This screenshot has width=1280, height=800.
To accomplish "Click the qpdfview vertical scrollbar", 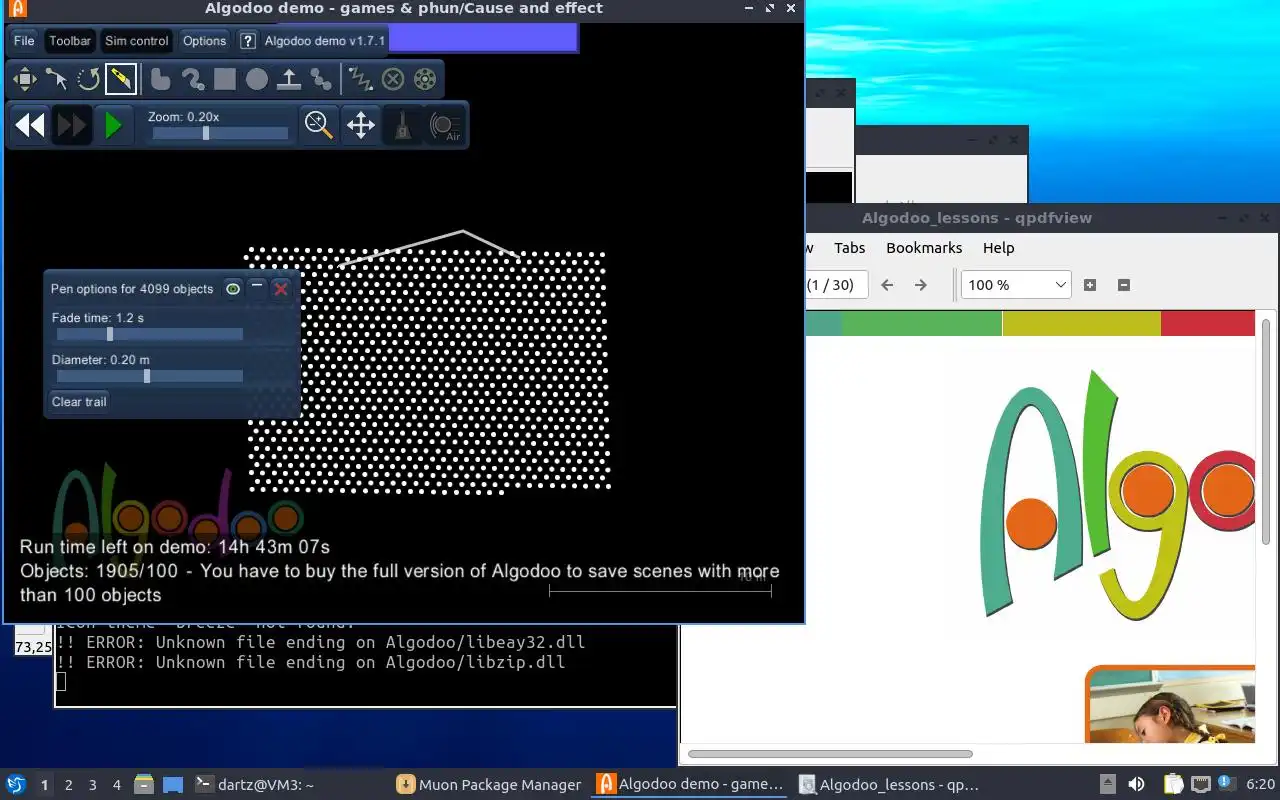I will pos(1267,433).
